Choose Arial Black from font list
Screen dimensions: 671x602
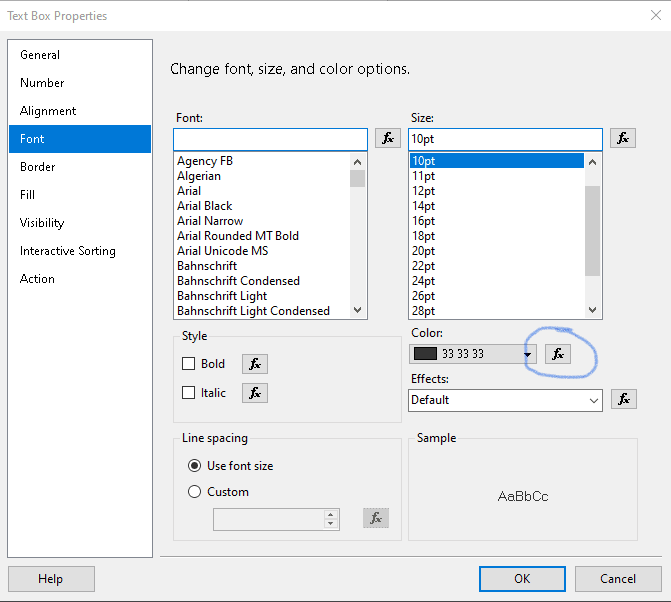[x=205, y=206]
